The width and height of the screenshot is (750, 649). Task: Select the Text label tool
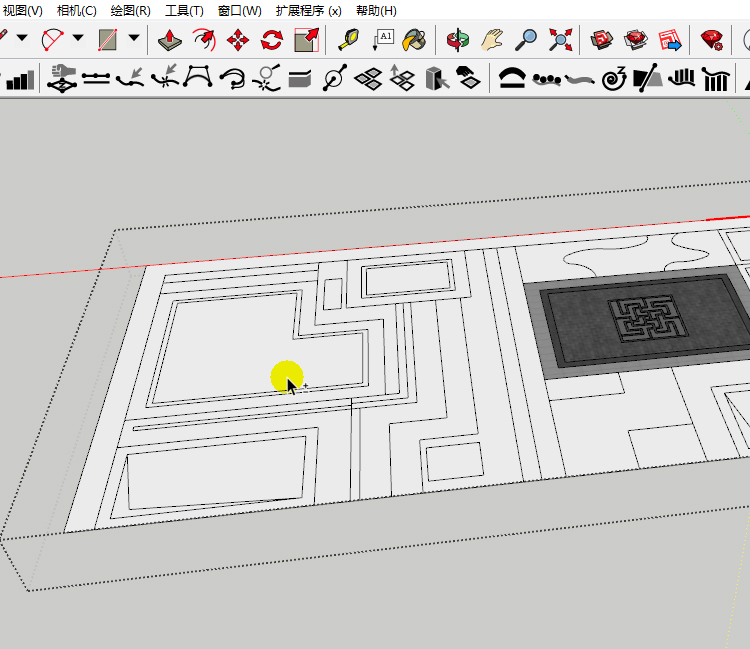(383, 40)
